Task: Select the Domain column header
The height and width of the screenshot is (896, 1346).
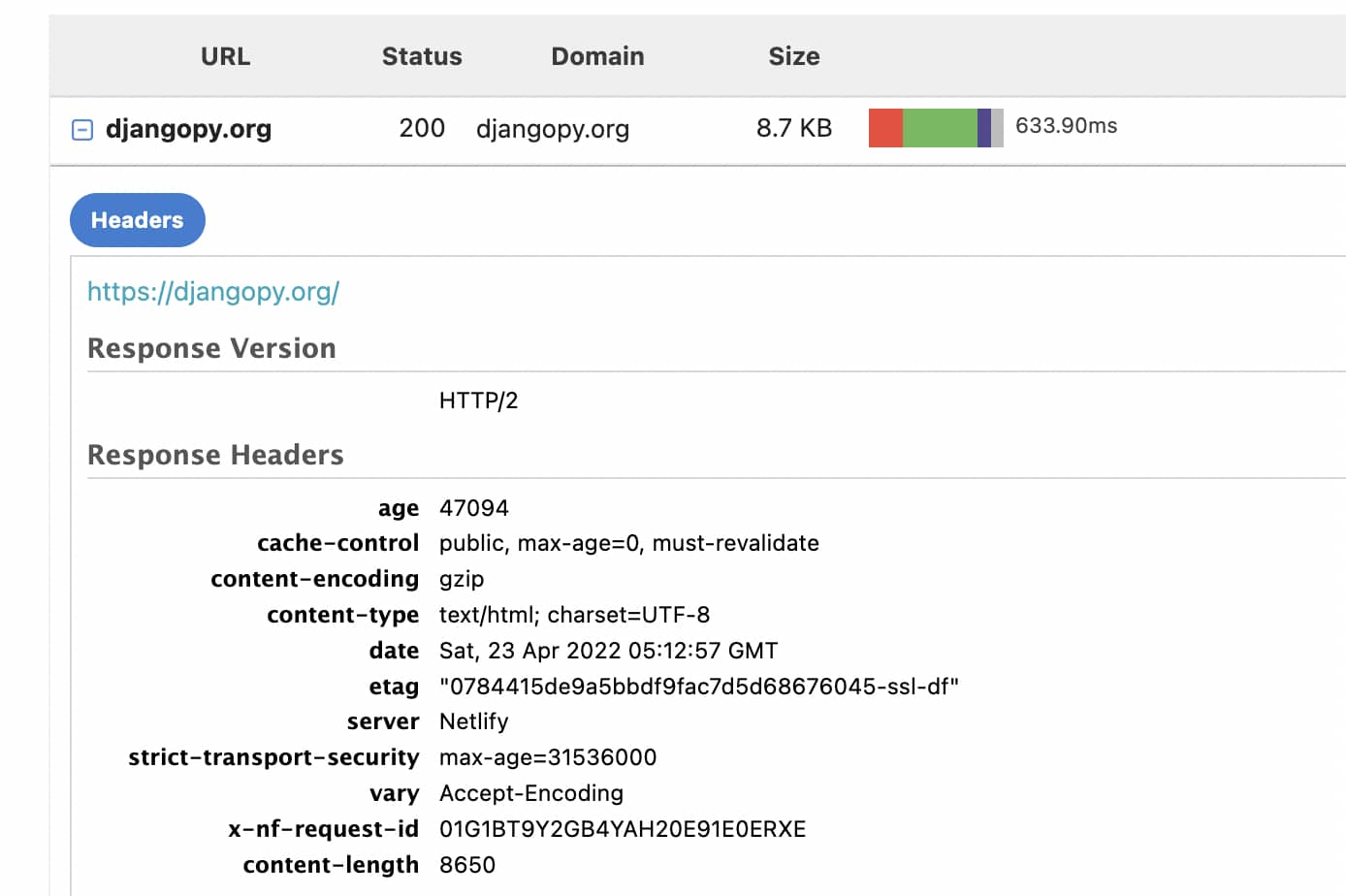Action: (x=597, y=56)
